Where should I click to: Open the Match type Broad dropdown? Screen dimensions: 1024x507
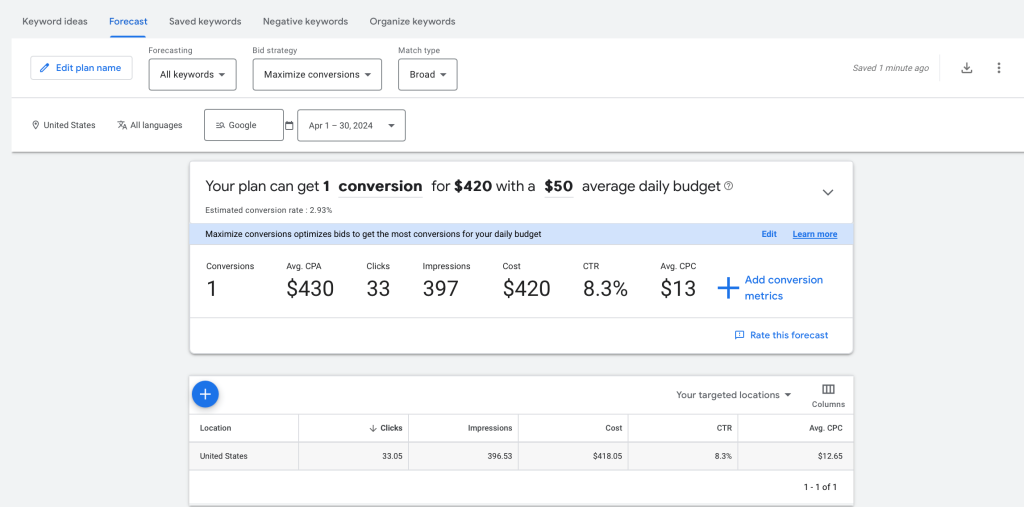click(428, 74)
